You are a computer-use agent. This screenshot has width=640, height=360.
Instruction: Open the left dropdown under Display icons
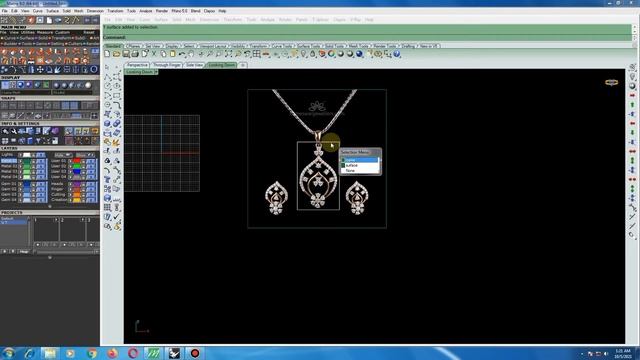tap(26, 93)
